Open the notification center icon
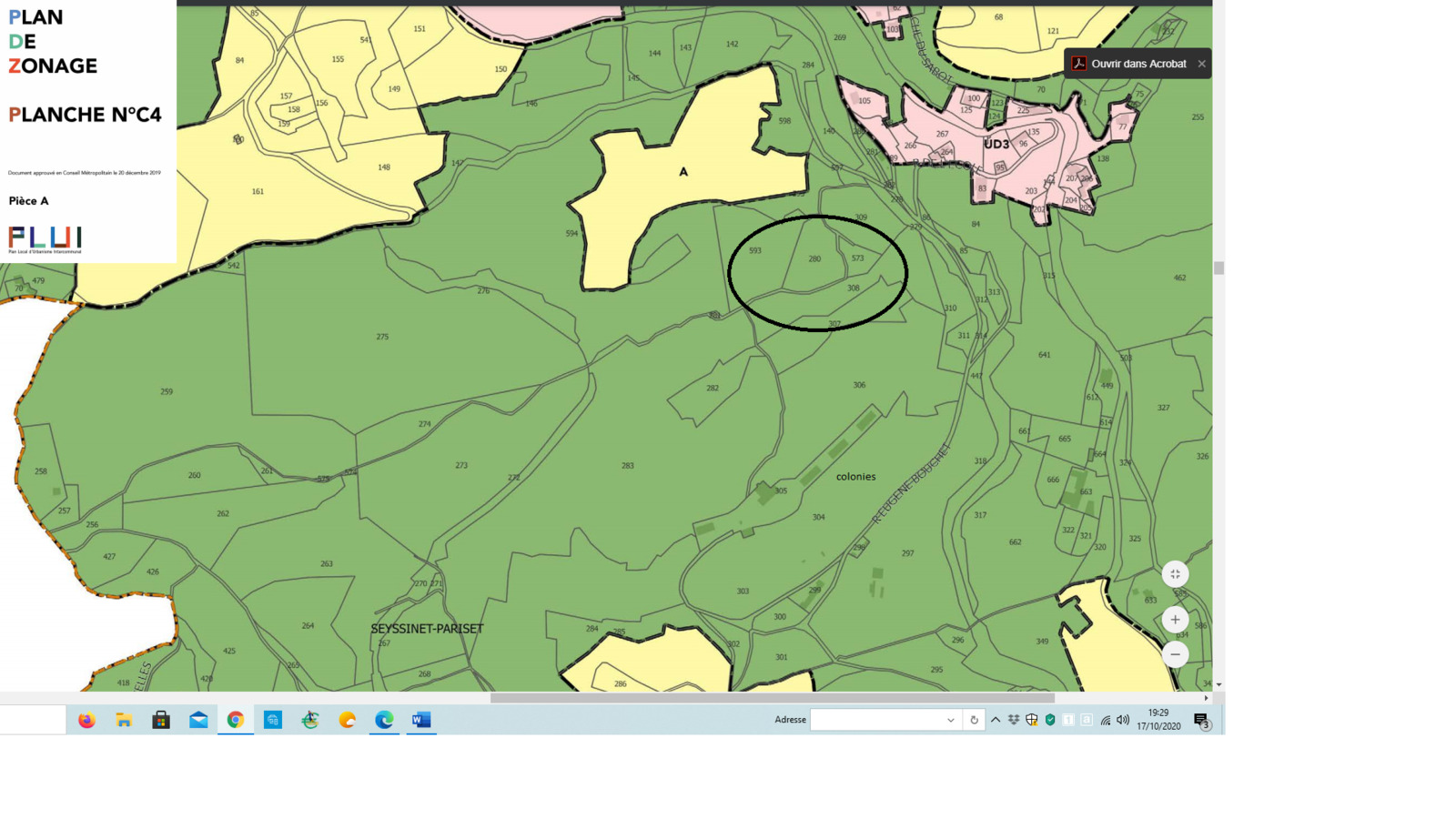Screen dimensions: 1456x819 [1201, 721]
